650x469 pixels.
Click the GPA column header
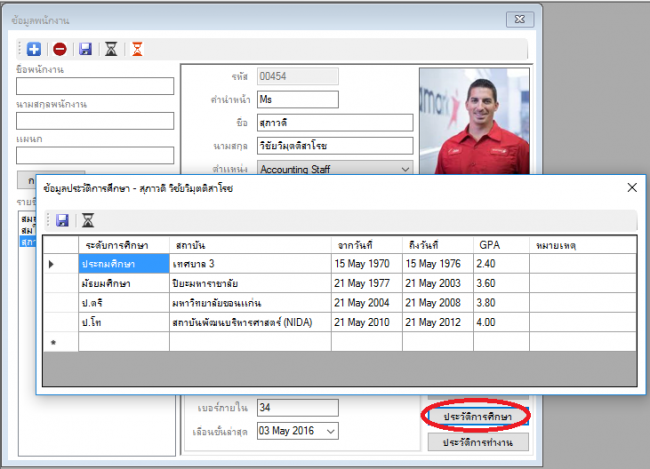point(501,245)
